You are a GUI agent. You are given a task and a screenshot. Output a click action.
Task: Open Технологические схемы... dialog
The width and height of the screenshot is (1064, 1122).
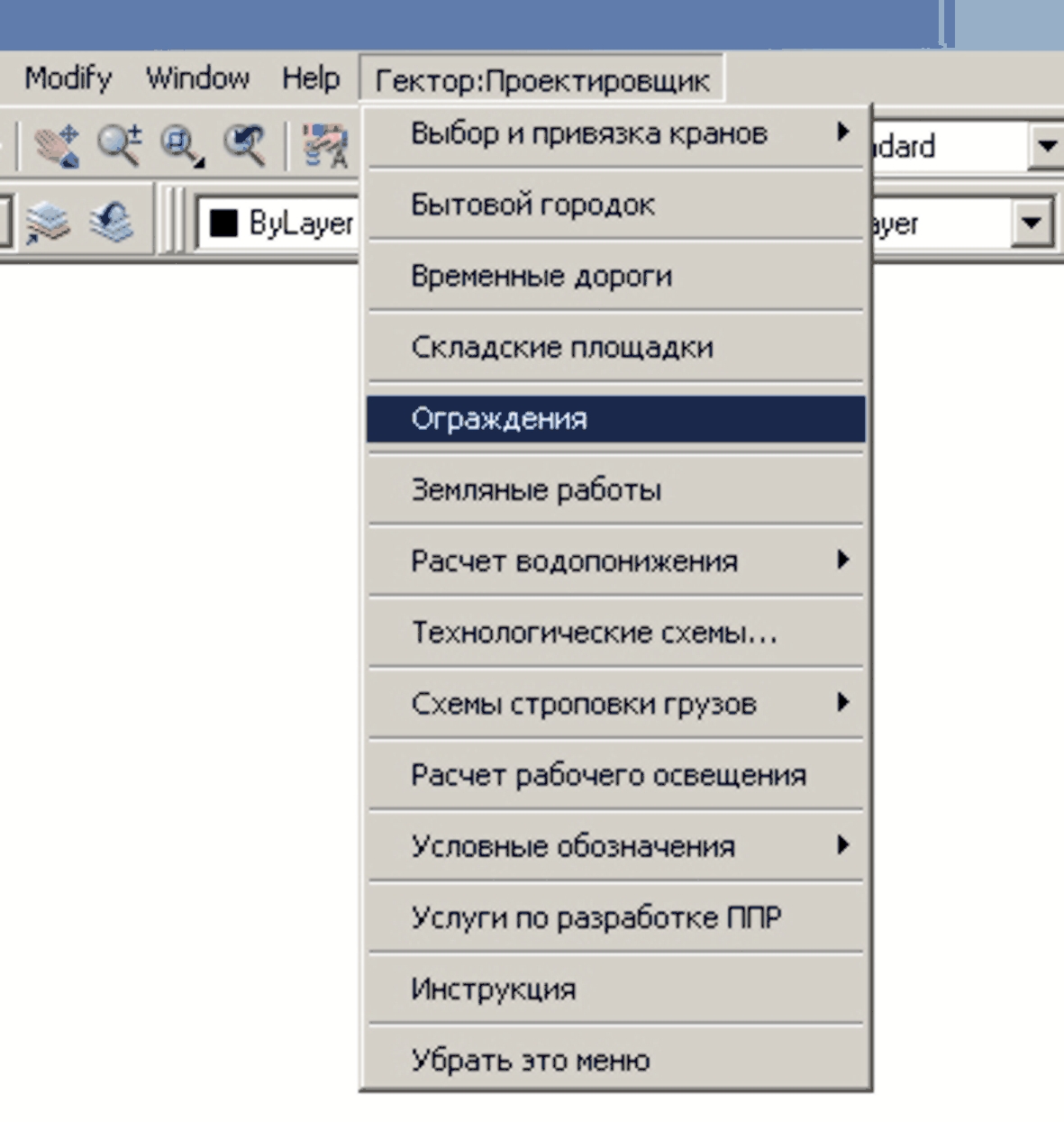click(x=616, y=633)
